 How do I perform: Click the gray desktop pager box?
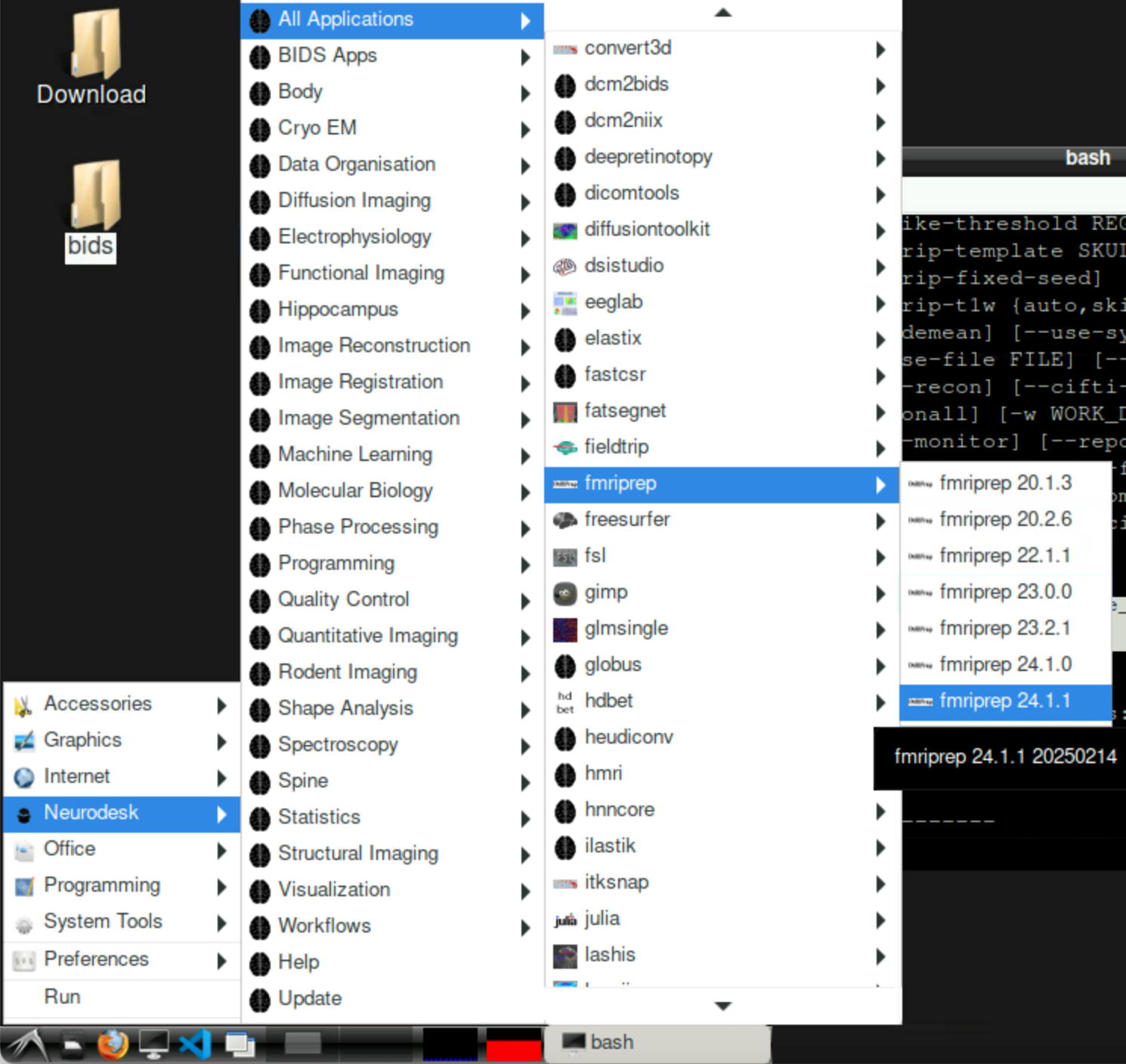click(x=303, y=1044)
